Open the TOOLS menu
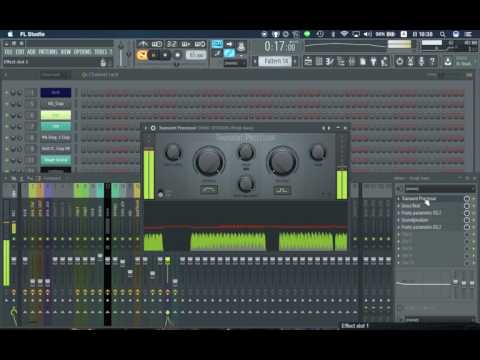 100,52
